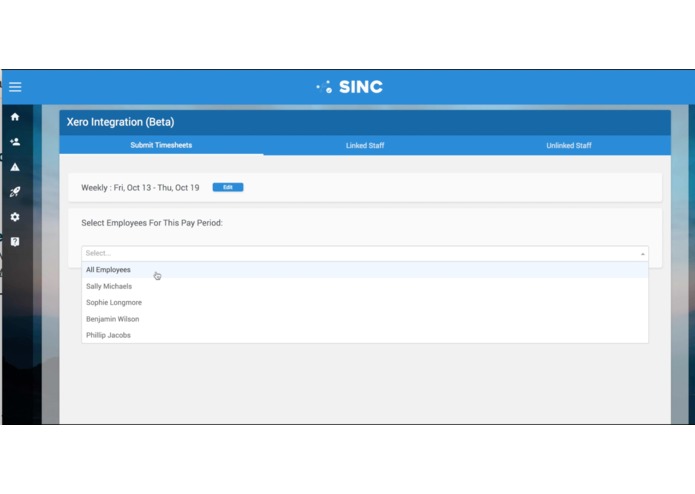
Task: Click the Select Employees For This Pay Period label
Action: point(152,223)
